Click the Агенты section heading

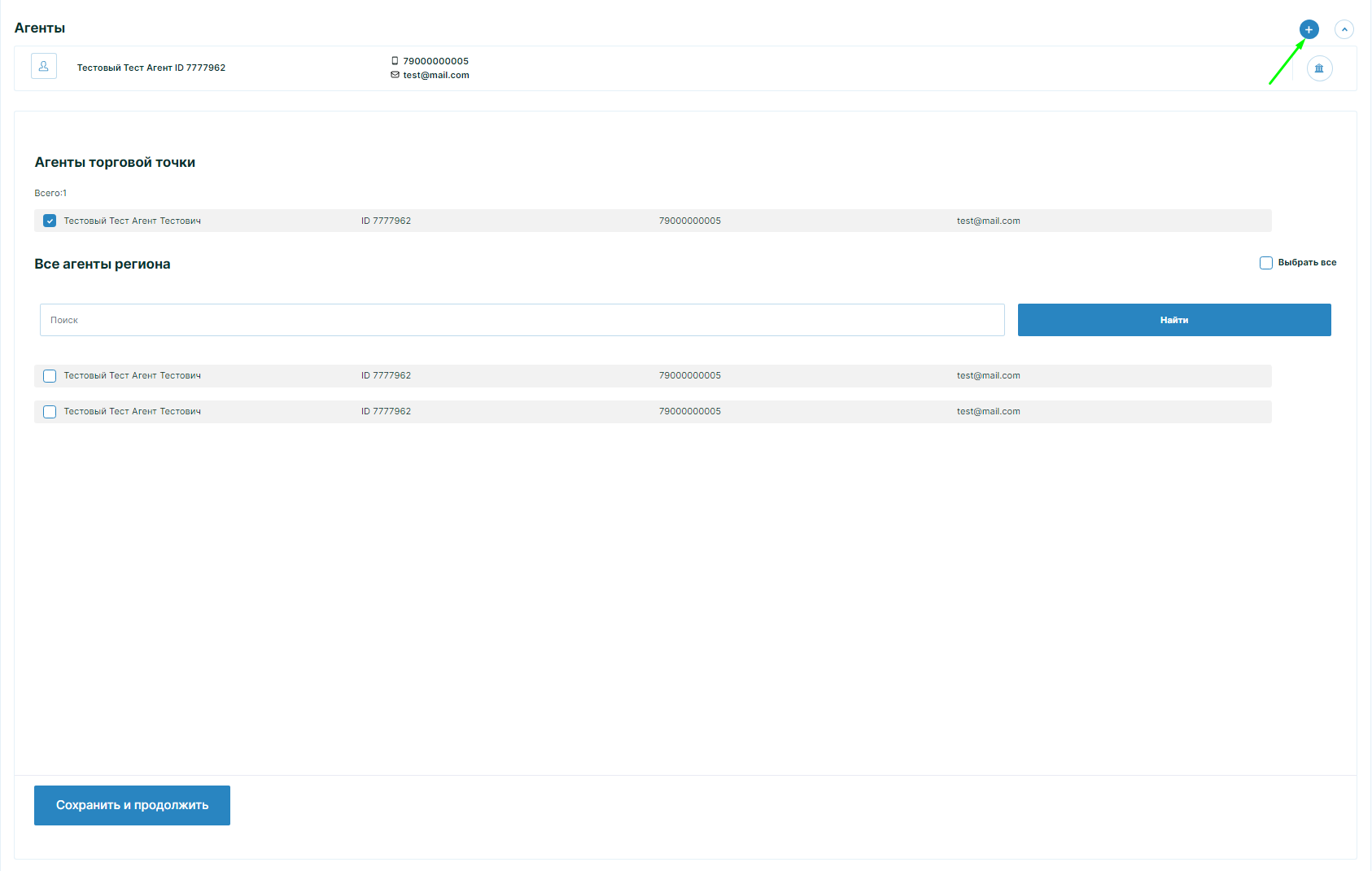click(x=40, y=28)
